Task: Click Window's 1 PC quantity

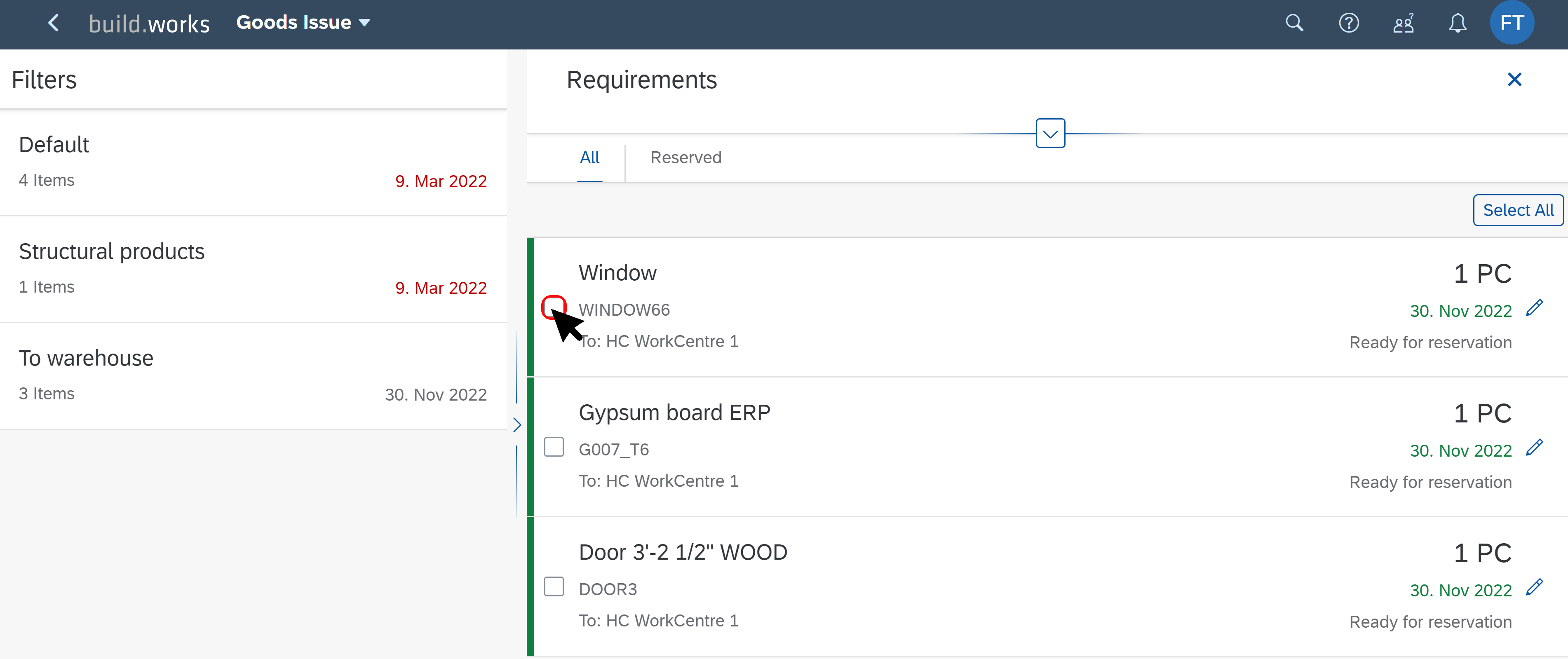Action: (1483, 274)
